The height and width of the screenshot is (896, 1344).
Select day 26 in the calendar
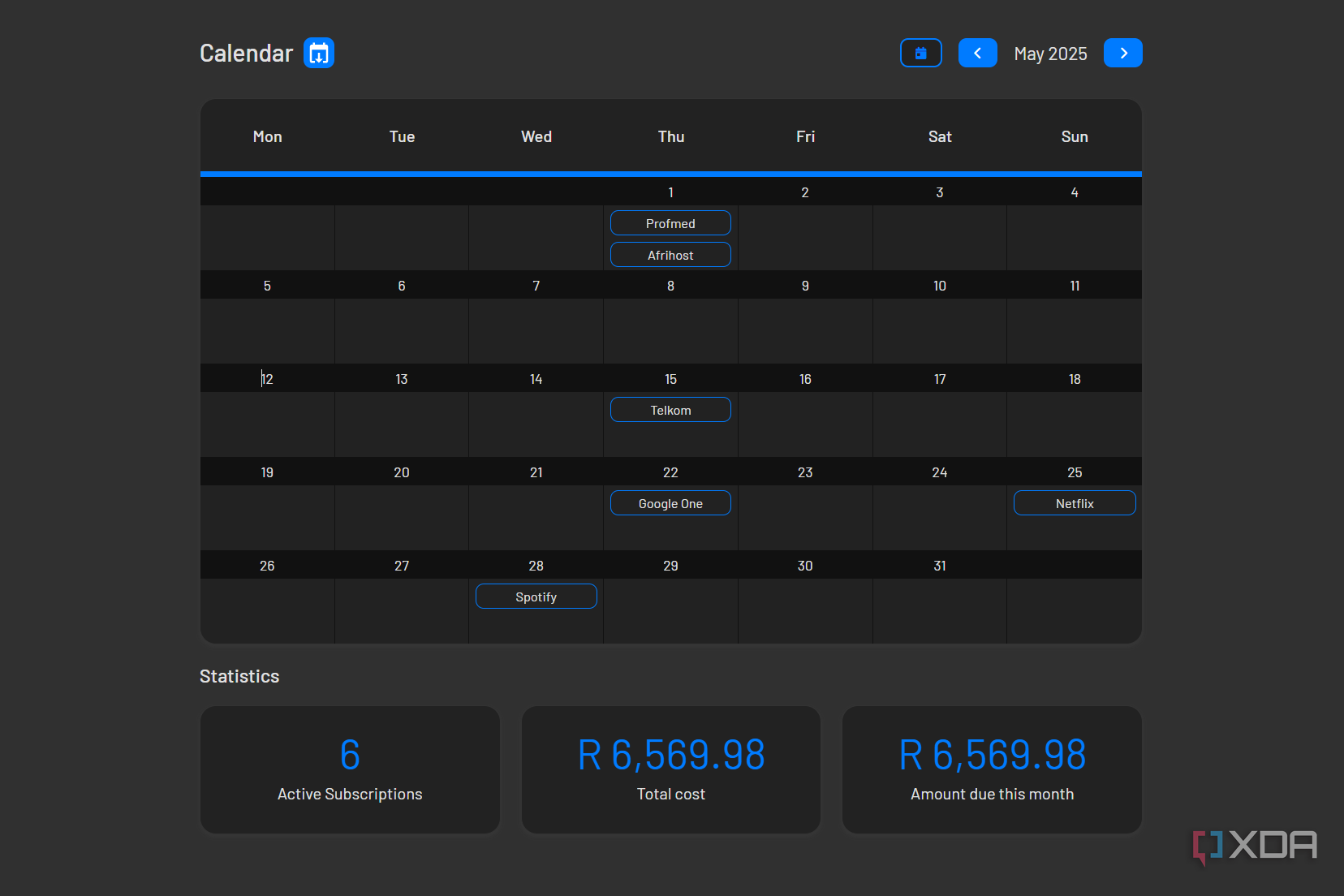(x=267, y=566)
